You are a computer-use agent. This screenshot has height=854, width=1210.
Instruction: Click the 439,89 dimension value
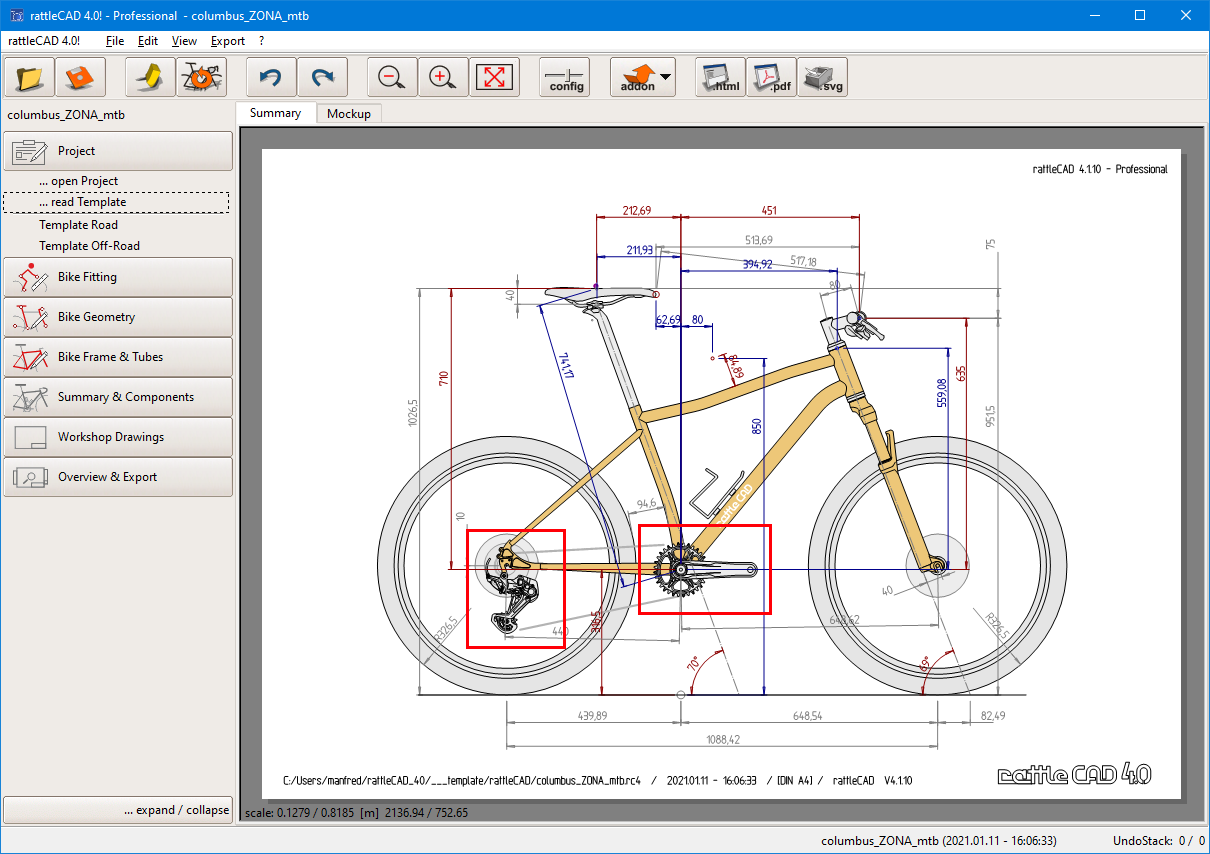pos(594,715)
